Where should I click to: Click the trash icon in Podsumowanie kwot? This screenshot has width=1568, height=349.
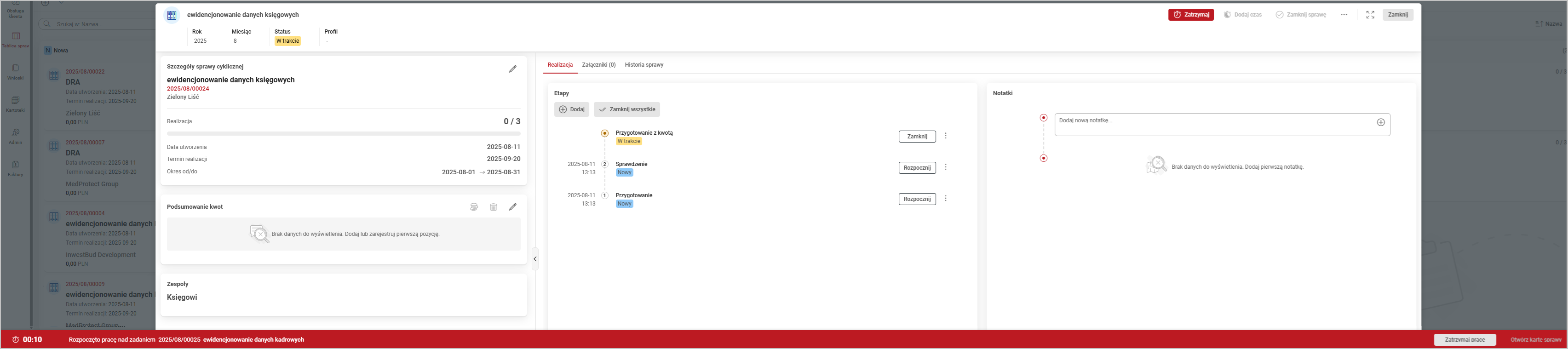tap(493, 207)
